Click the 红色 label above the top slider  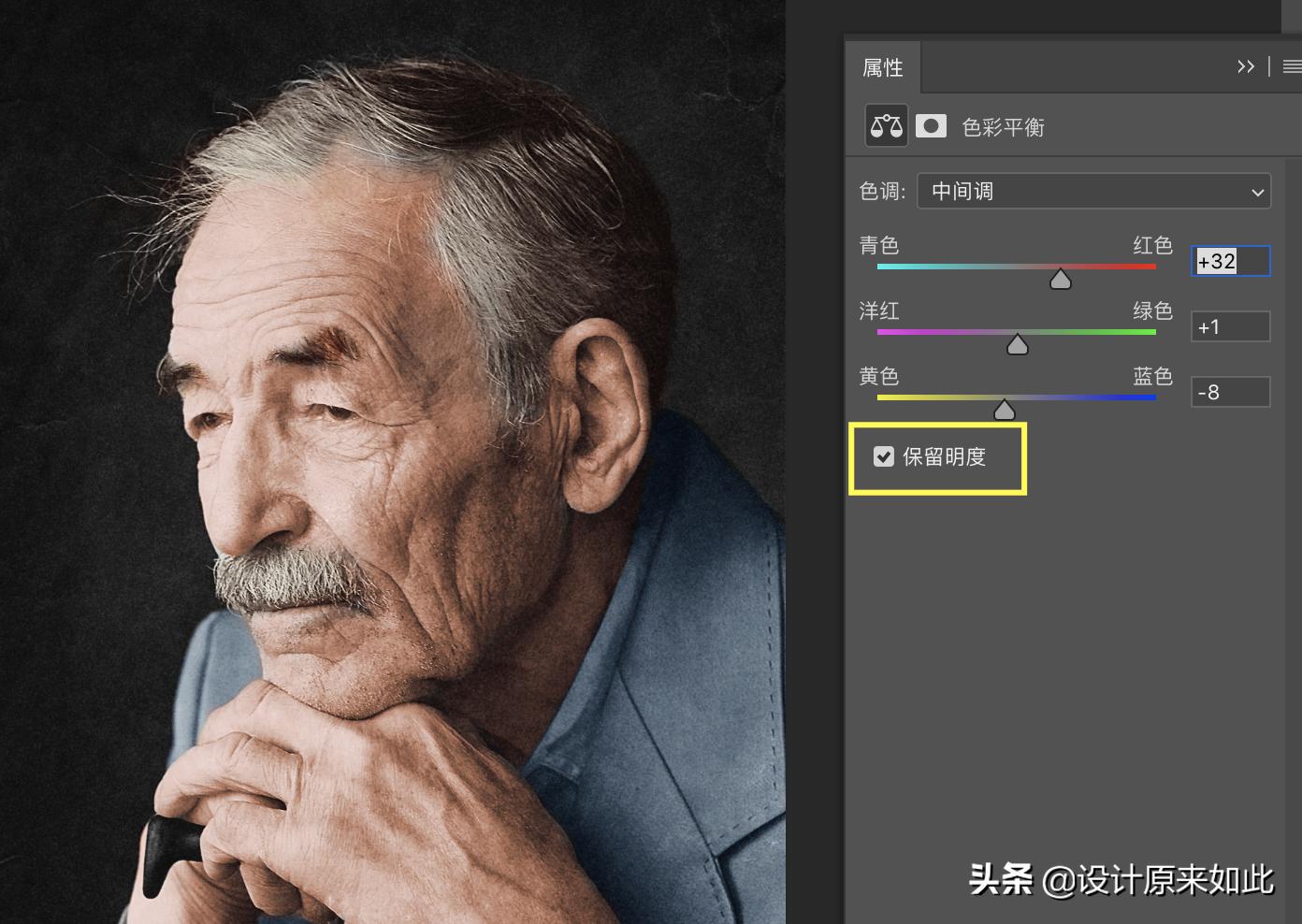coord(1154,245)
